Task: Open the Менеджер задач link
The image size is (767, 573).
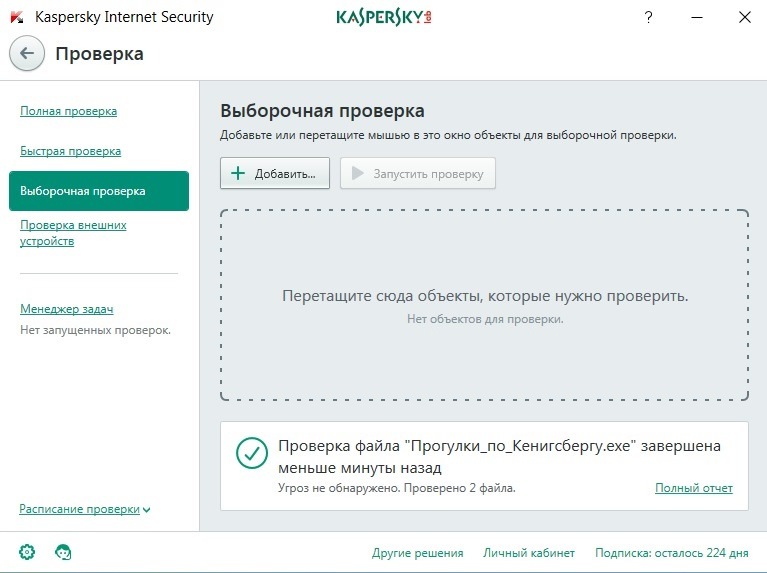Action: tap(67, 309)
